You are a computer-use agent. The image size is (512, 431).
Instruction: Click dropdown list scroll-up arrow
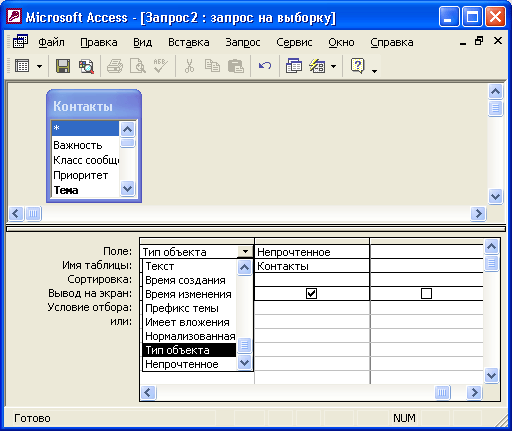(x=244, y=267)
